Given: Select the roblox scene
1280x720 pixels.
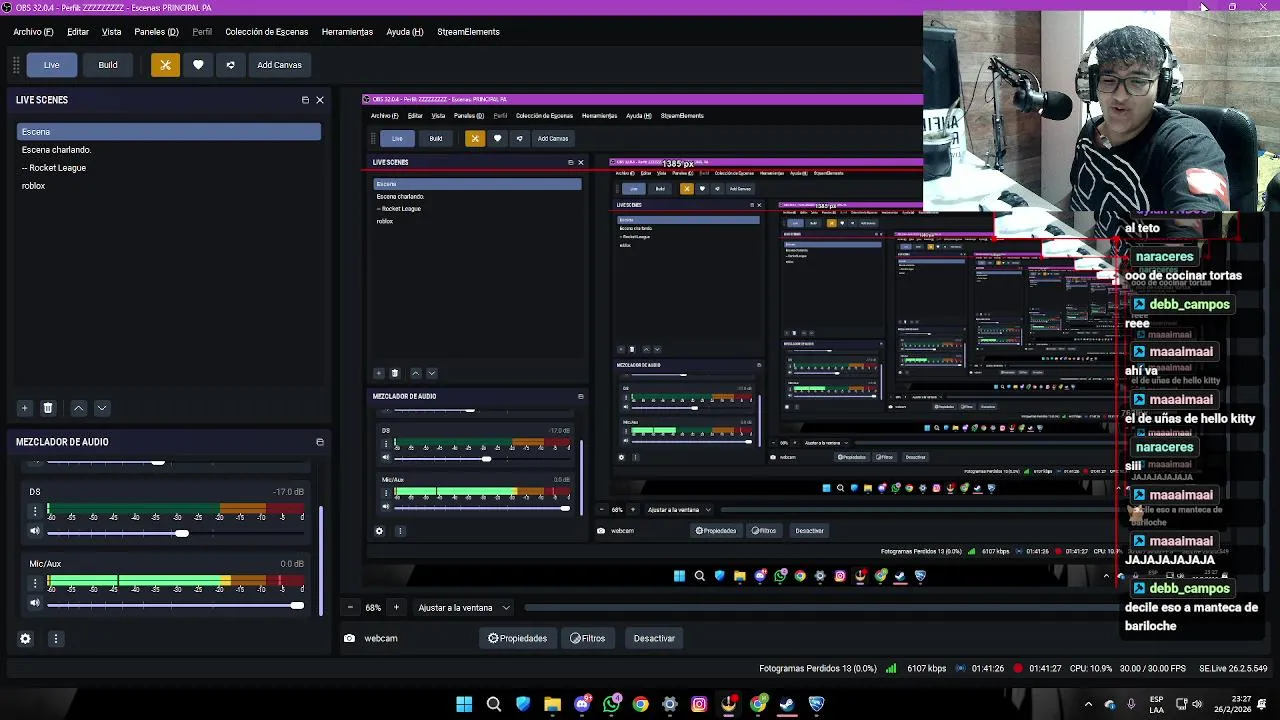Looking at the screenshot, I should point(168,186).
